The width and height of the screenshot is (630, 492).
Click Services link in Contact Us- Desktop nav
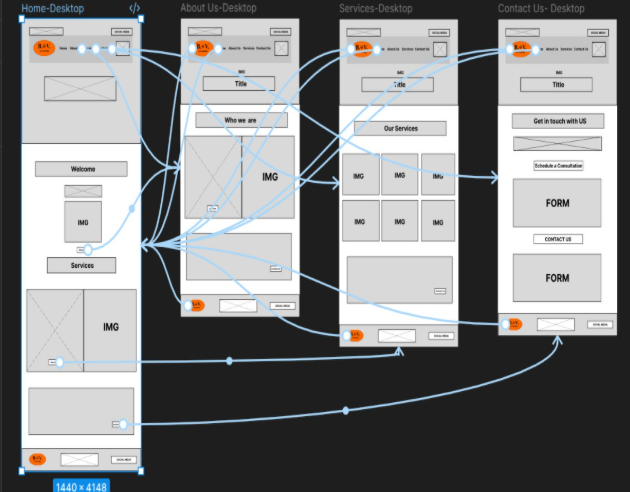566,49
